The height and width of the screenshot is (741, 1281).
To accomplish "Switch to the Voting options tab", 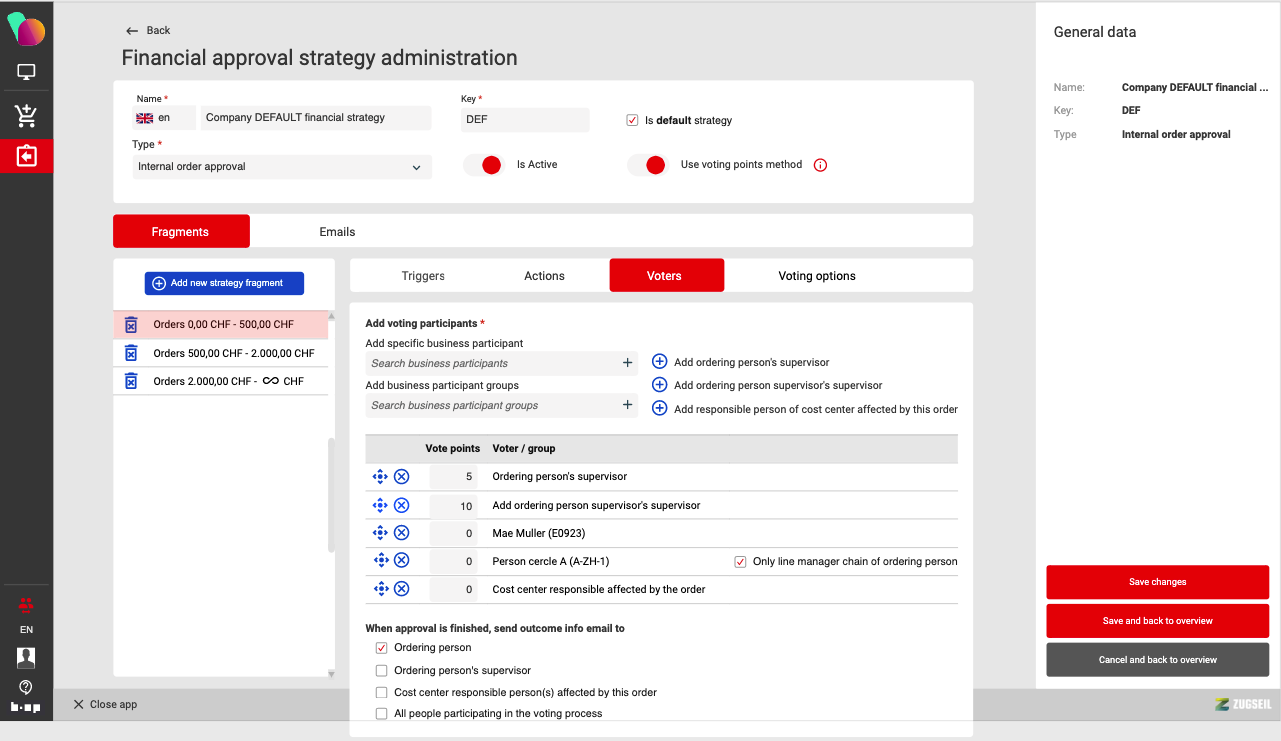I will [x=816, y=276].
